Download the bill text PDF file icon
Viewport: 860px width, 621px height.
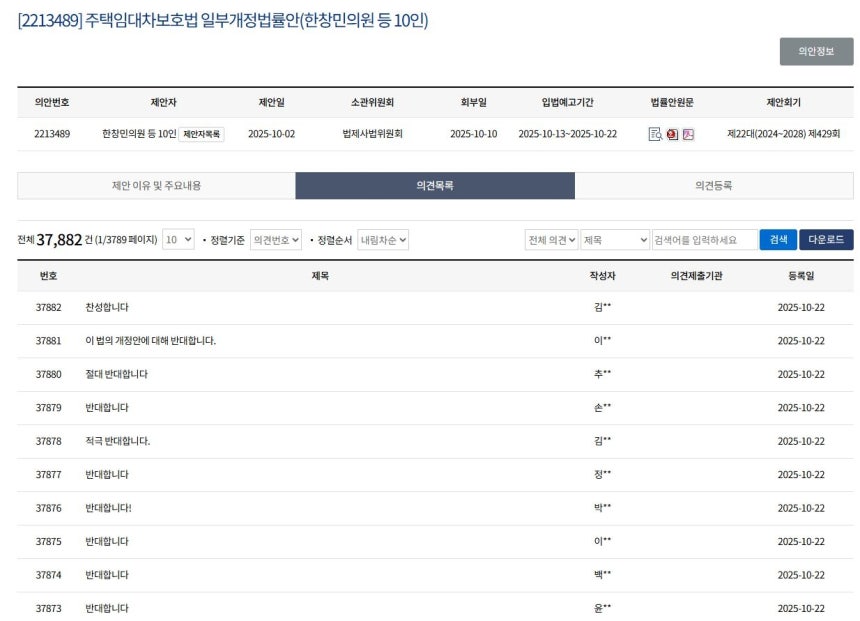coord(688,134)
